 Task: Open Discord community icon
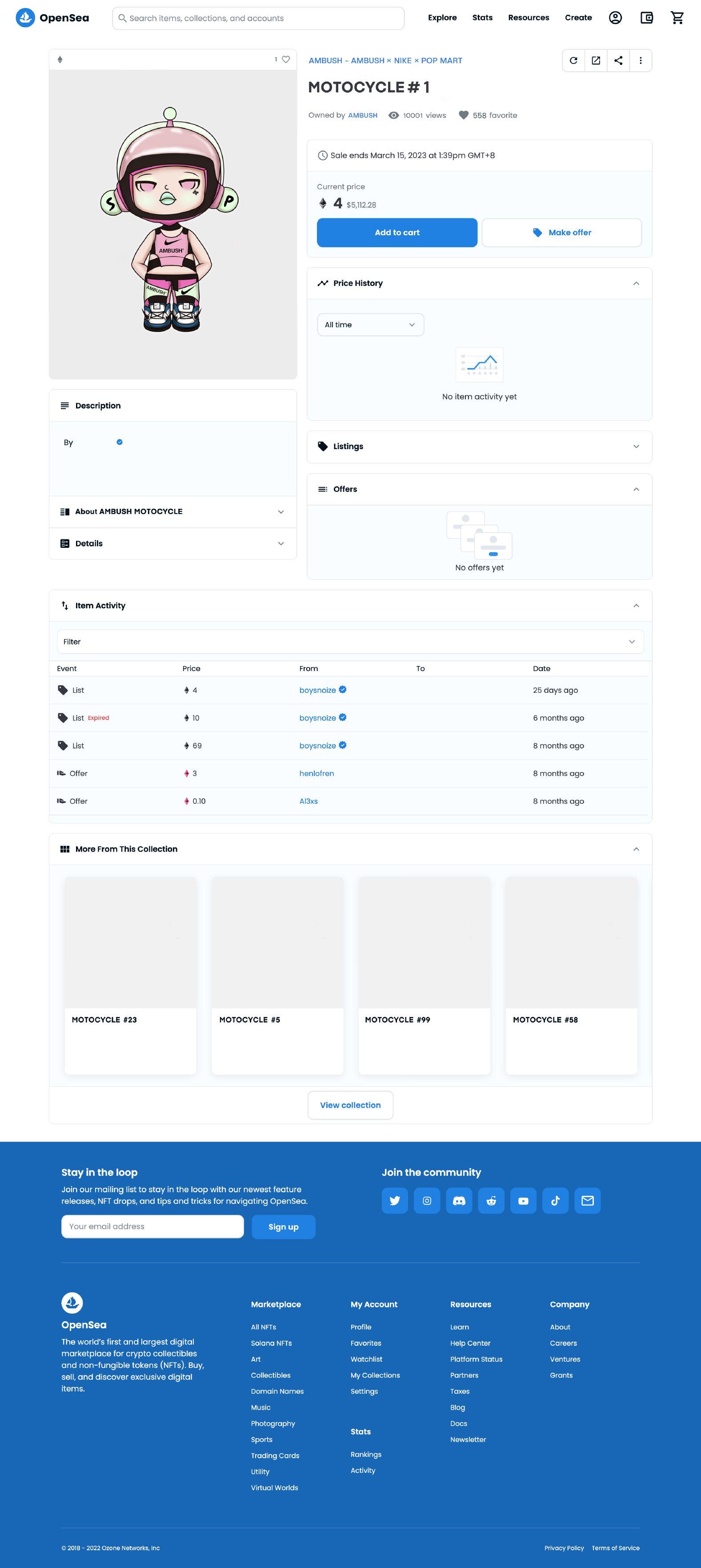click(x=460, y=1200)
